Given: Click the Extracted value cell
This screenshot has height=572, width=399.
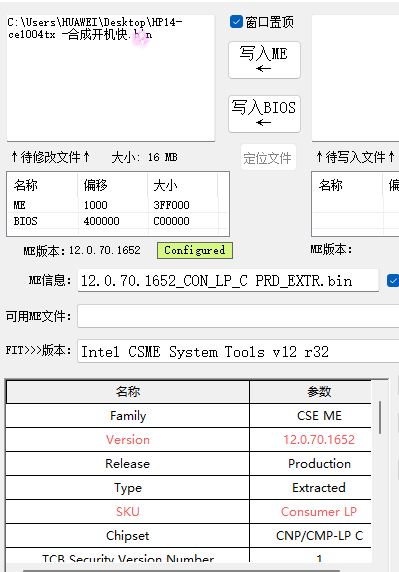Looking at the screenshot, I should pos(310,488).
